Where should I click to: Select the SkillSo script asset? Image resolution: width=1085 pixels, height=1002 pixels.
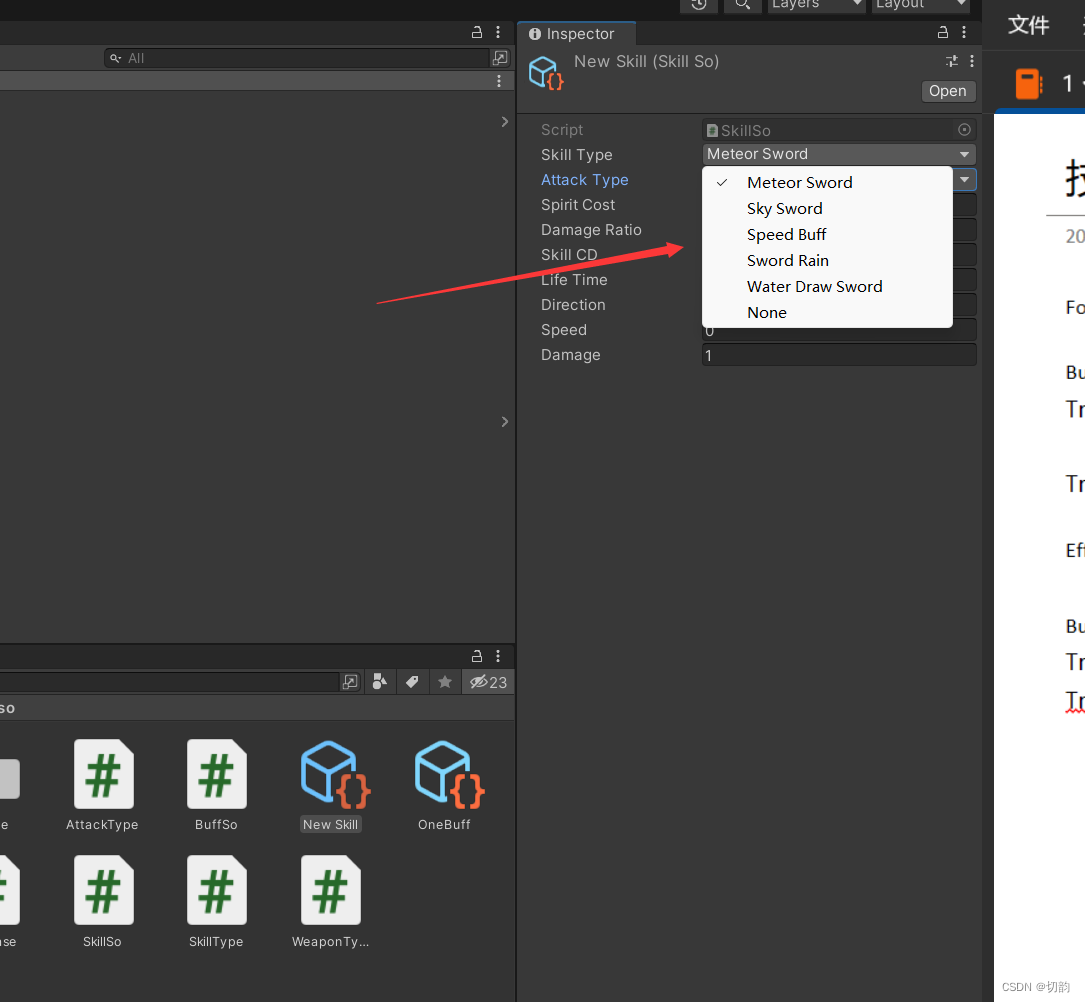coord(103,902)
